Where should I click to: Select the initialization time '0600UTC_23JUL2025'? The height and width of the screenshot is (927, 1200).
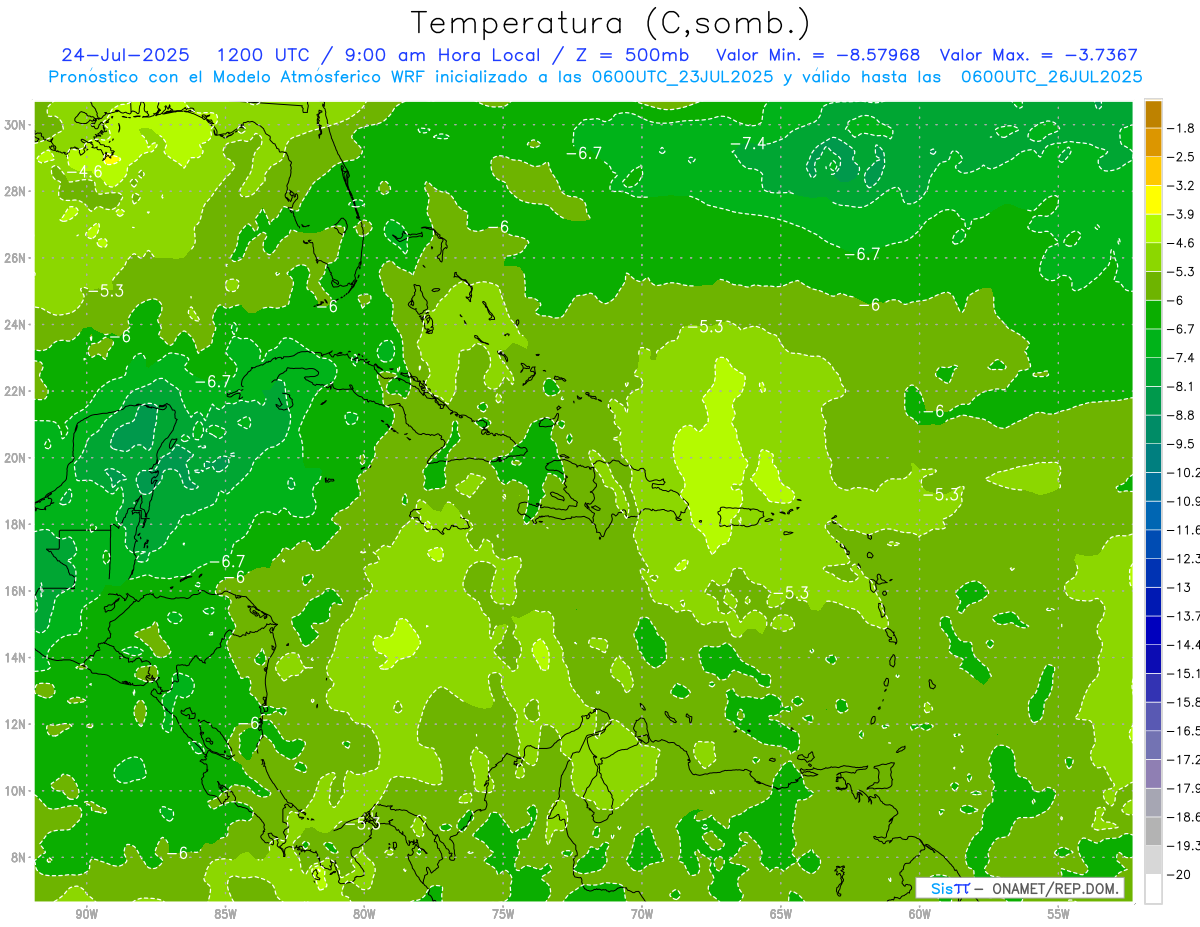click(681, 76)
